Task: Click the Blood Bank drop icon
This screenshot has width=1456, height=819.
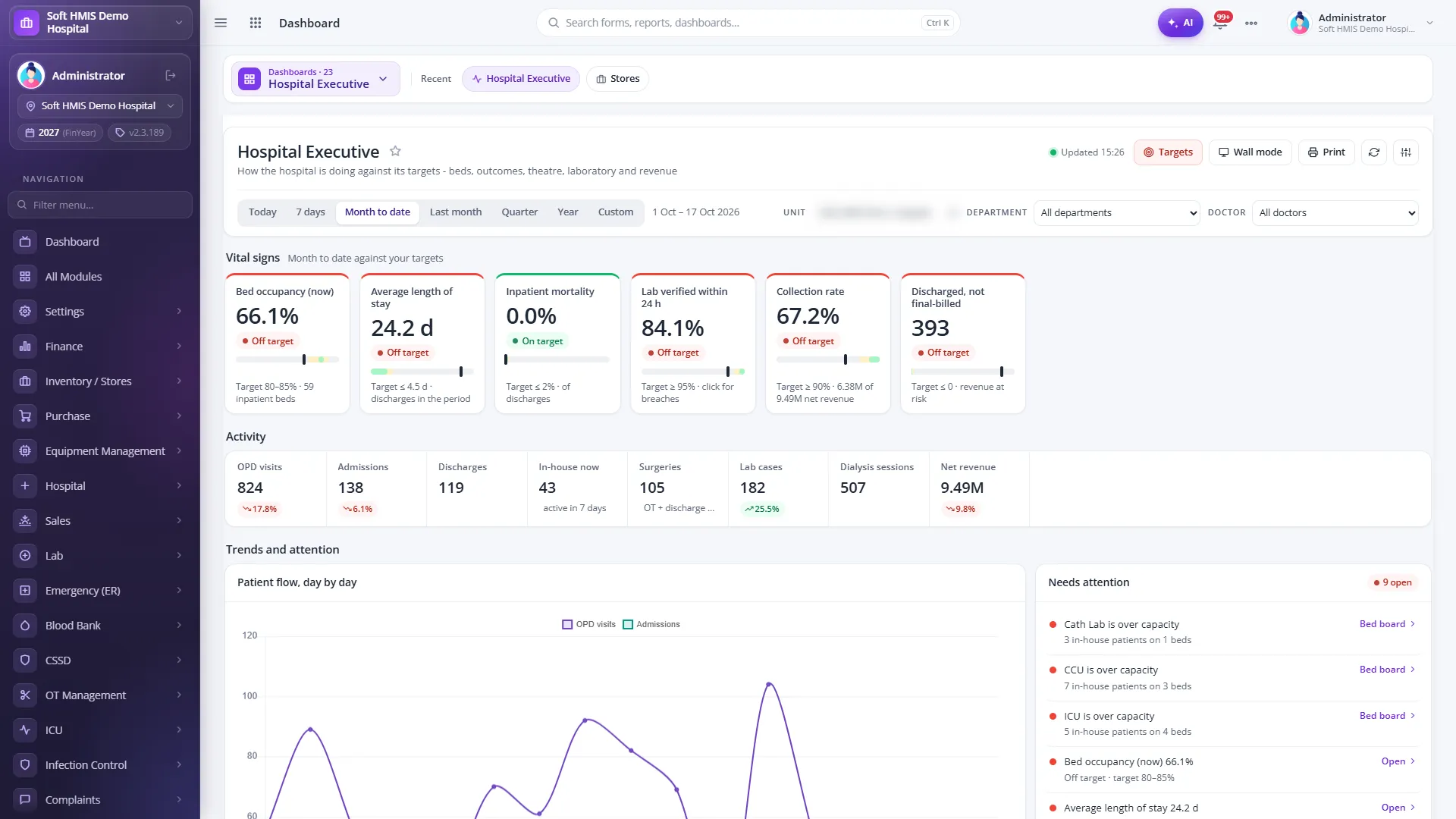Action: [25, 626]
